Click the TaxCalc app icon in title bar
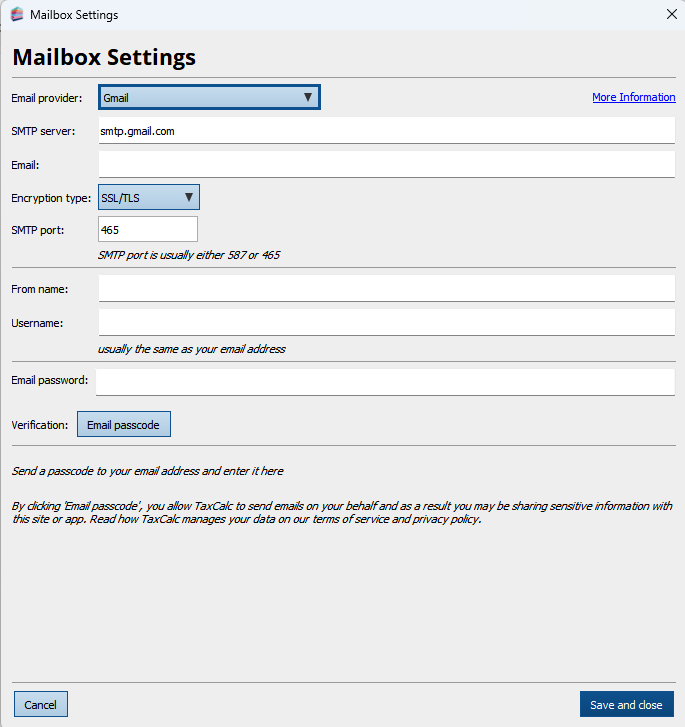Viewport: 685px width, 727px height. tap(16, 15)
